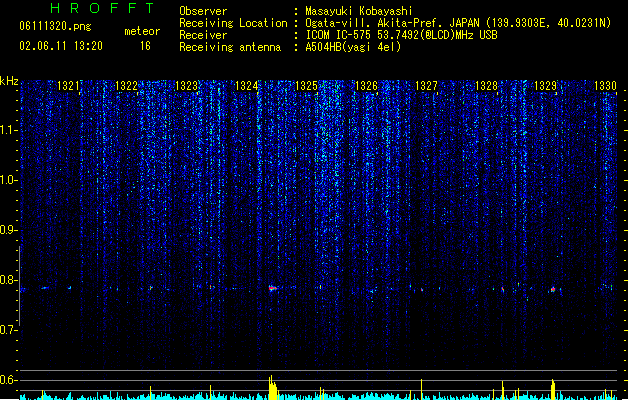Click the 0.9 kHz frequency label
629x400 pixels.
[x=8, y=230]
